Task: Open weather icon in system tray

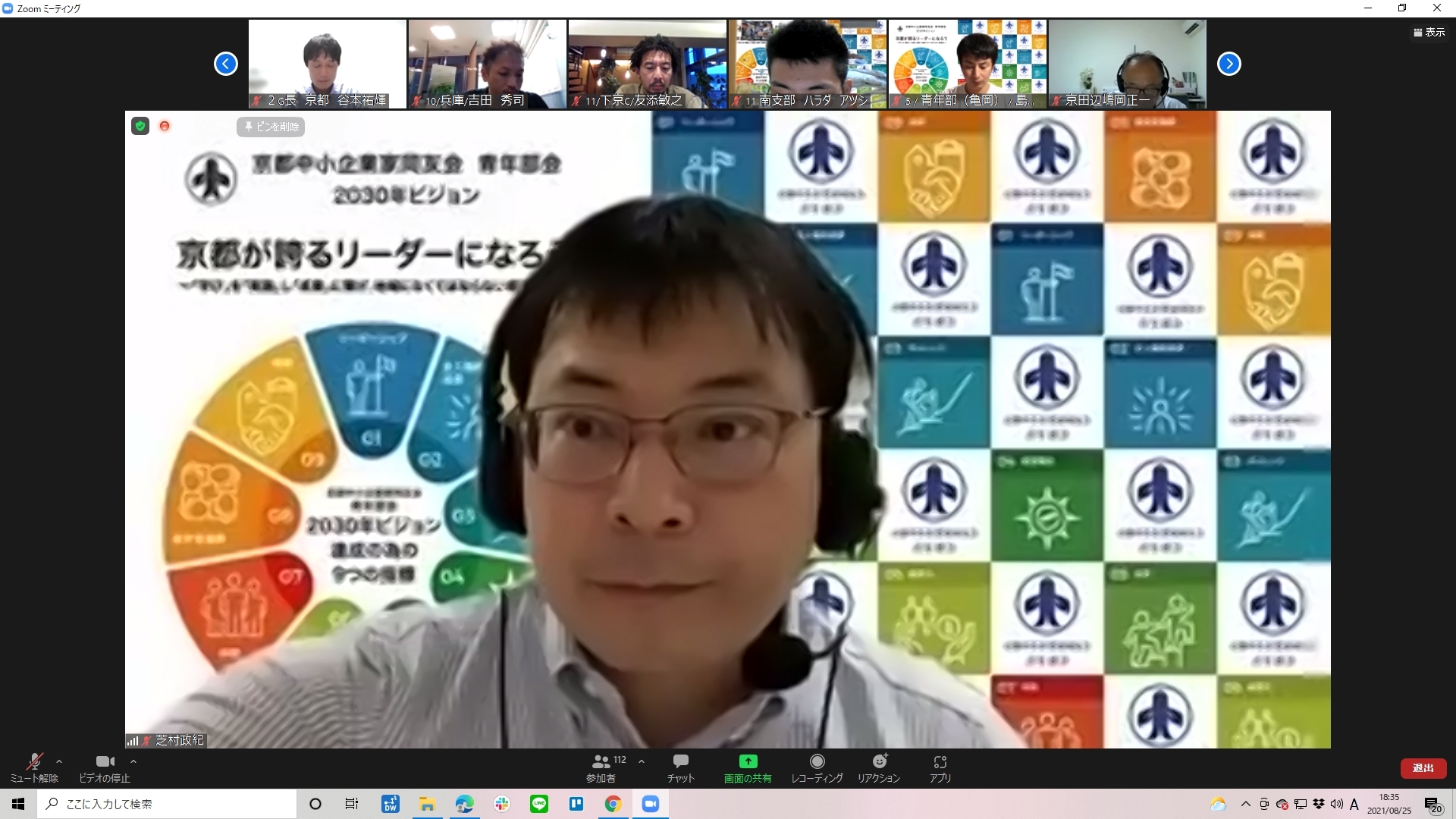Action: (x=1218, y=804)
